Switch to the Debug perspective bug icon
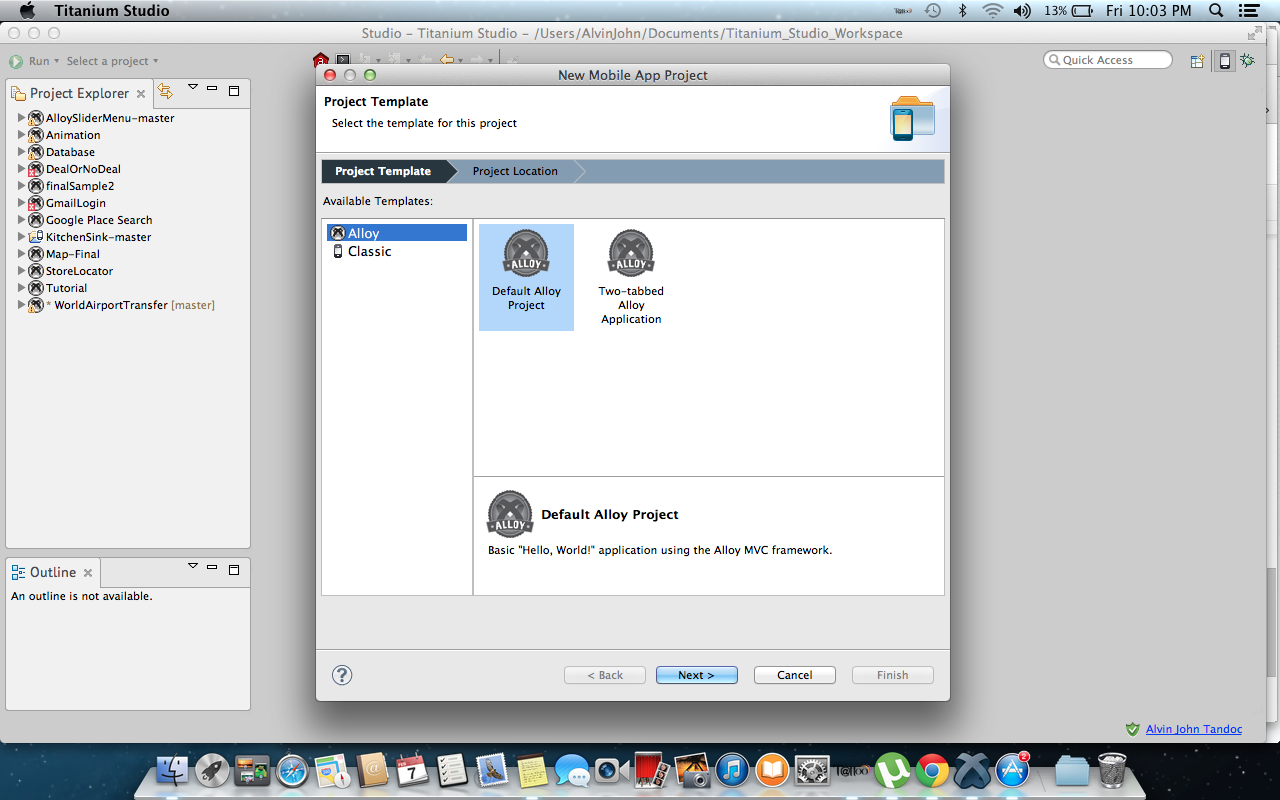Screen dimensions: 1280x800 coord(1247,61)
